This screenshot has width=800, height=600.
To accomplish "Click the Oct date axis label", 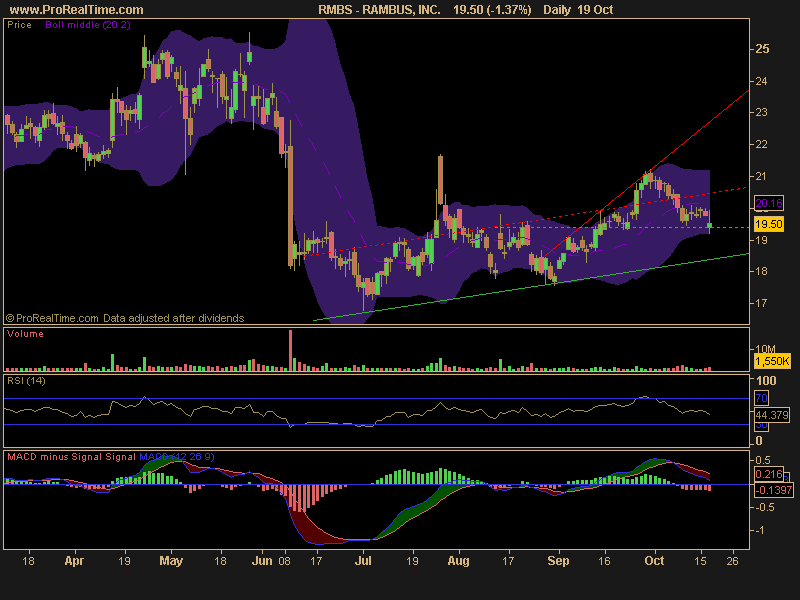I will click(654, 561).
